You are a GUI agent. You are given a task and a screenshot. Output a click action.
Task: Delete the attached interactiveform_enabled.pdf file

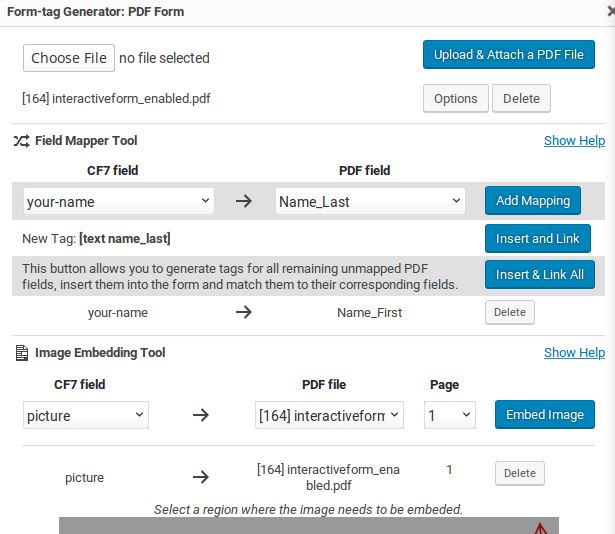point(521,98)
